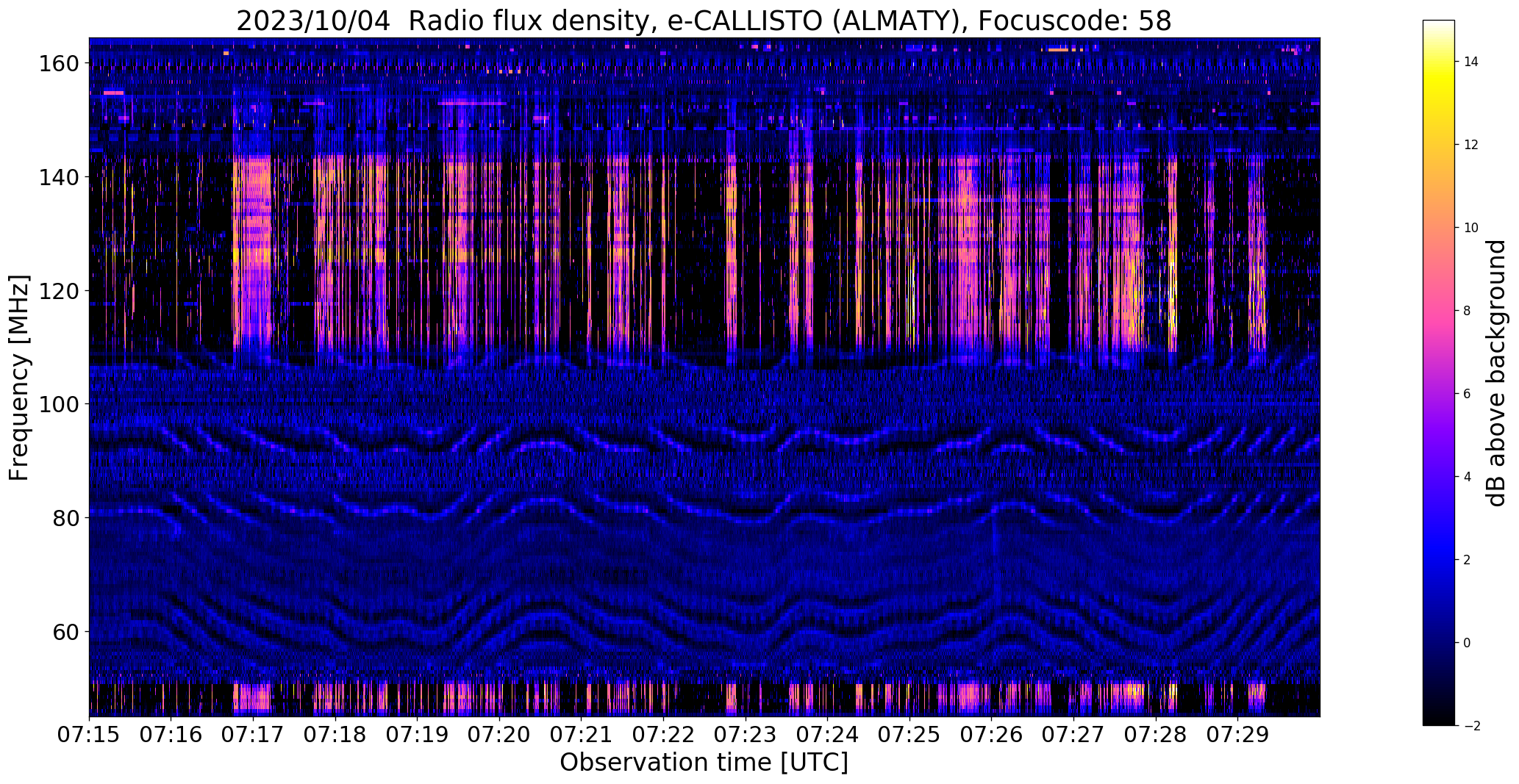Image resolution: width=1519 pixels, height=784 pixels.
Task: Click the 07:18 time tick label
Action: click(335, 735)
